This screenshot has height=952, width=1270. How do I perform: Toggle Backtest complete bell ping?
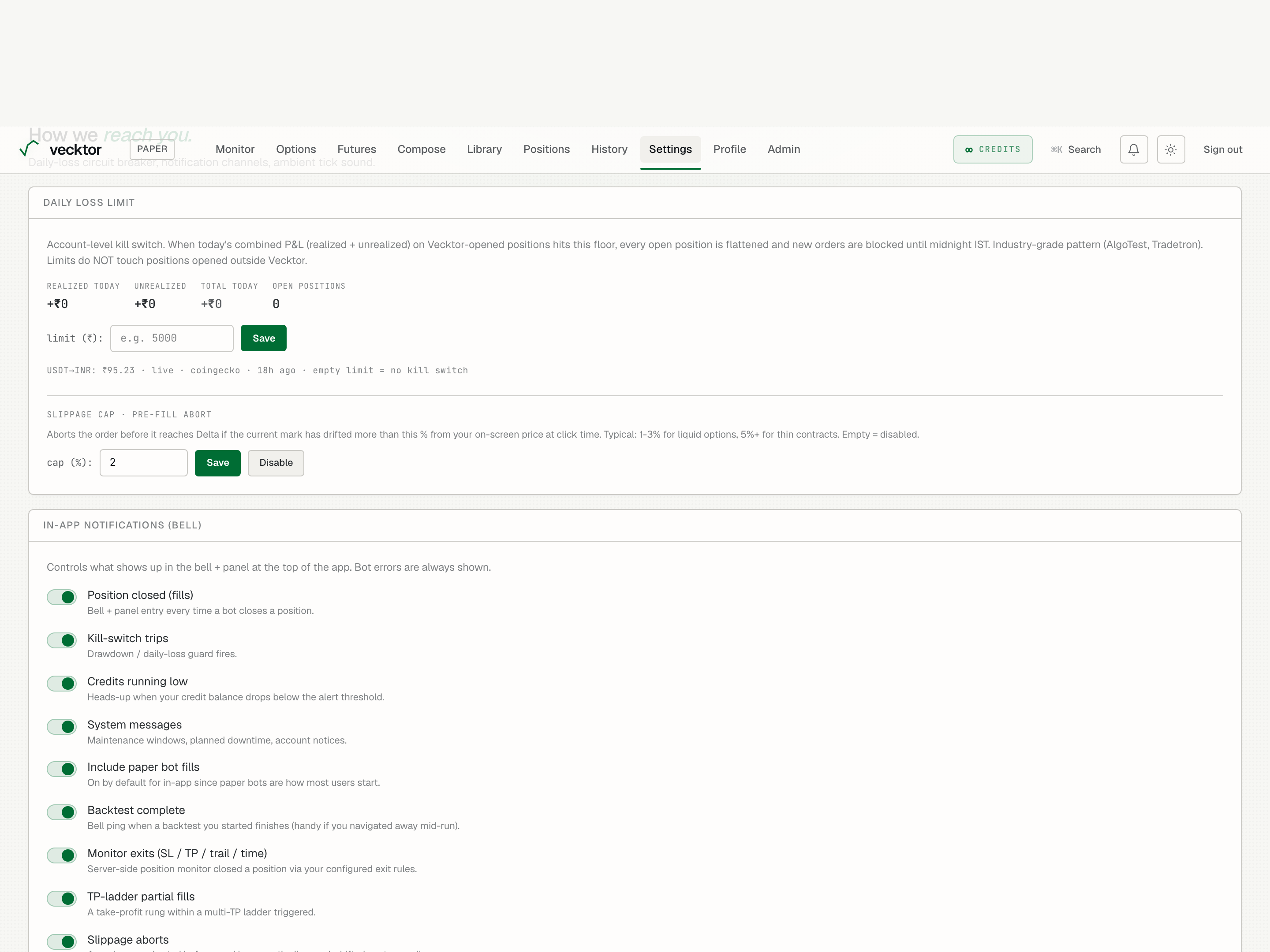(x=61, y=812)
